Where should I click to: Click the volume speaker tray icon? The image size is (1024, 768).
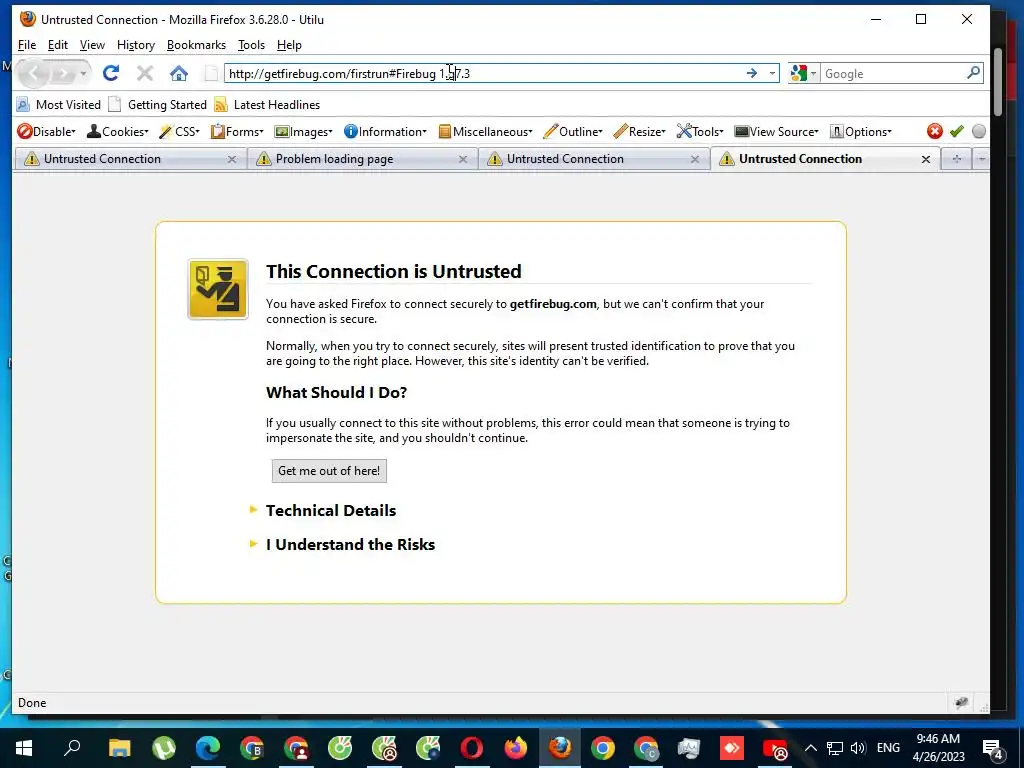858,748
